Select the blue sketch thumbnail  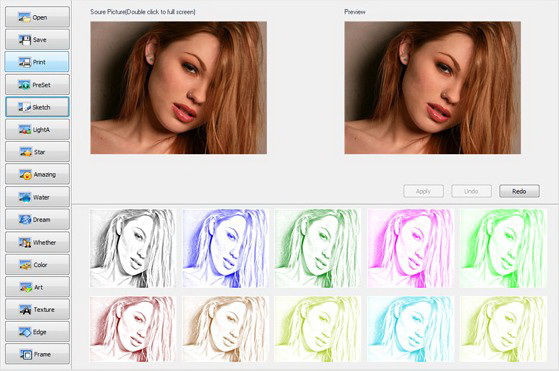tap(225, 248)
